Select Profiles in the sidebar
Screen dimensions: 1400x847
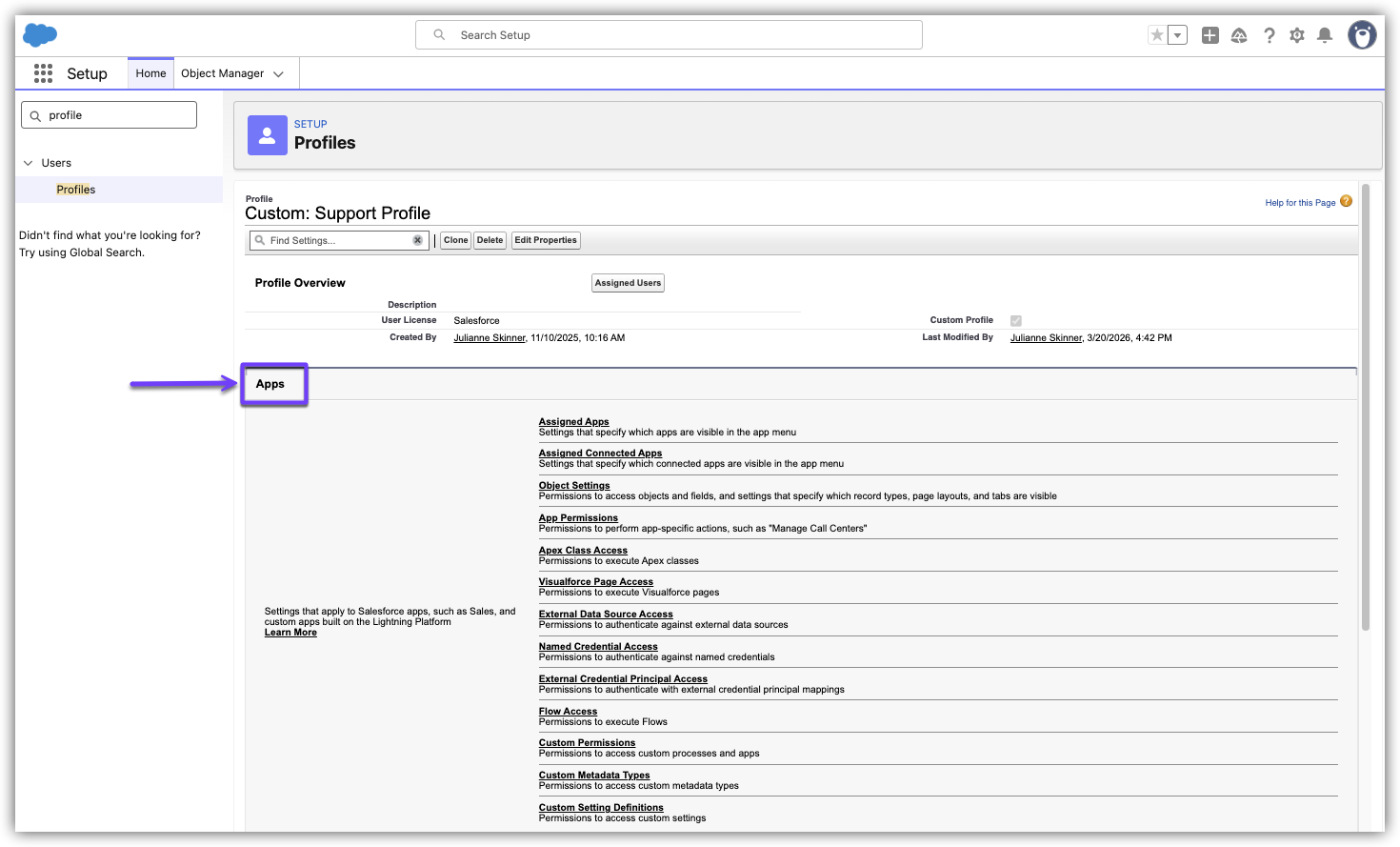coord(76,190)
